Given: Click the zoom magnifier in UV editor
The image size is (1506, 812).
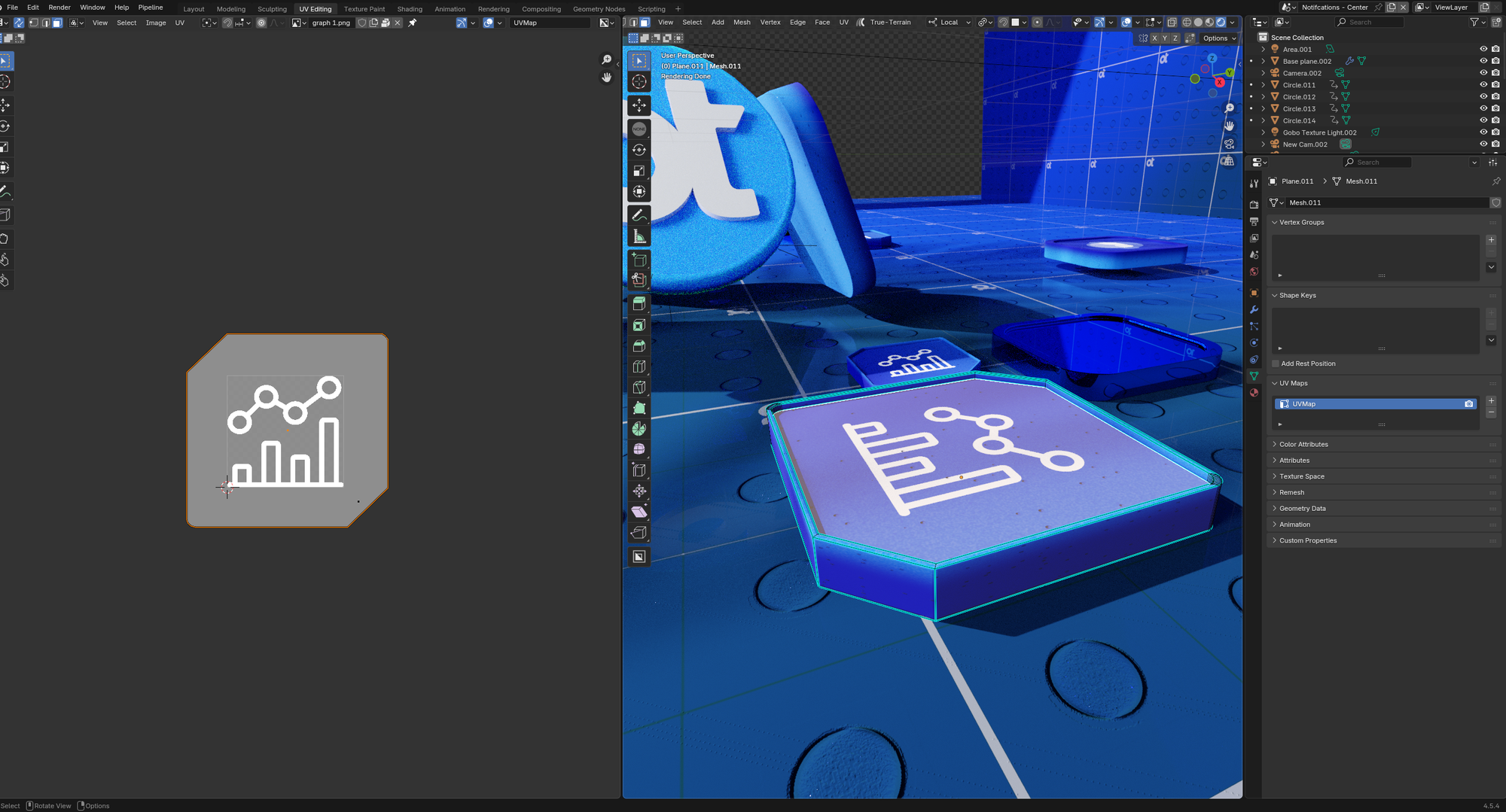Looking at the screenshot, I should coord(606,60).
